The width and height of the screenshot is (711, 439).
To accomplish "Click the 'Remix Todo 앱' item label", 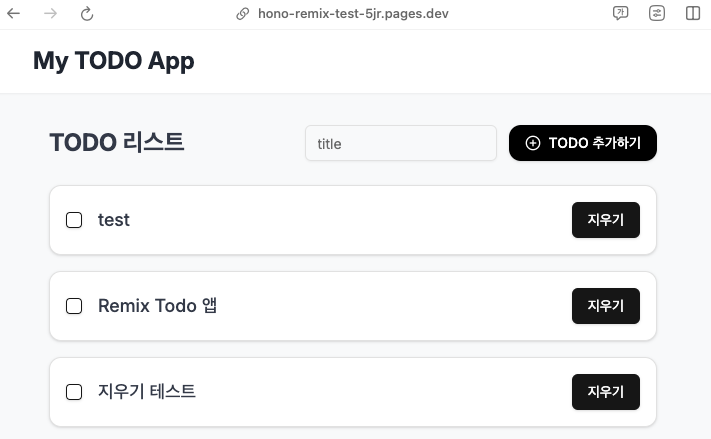I will [157, 306].
